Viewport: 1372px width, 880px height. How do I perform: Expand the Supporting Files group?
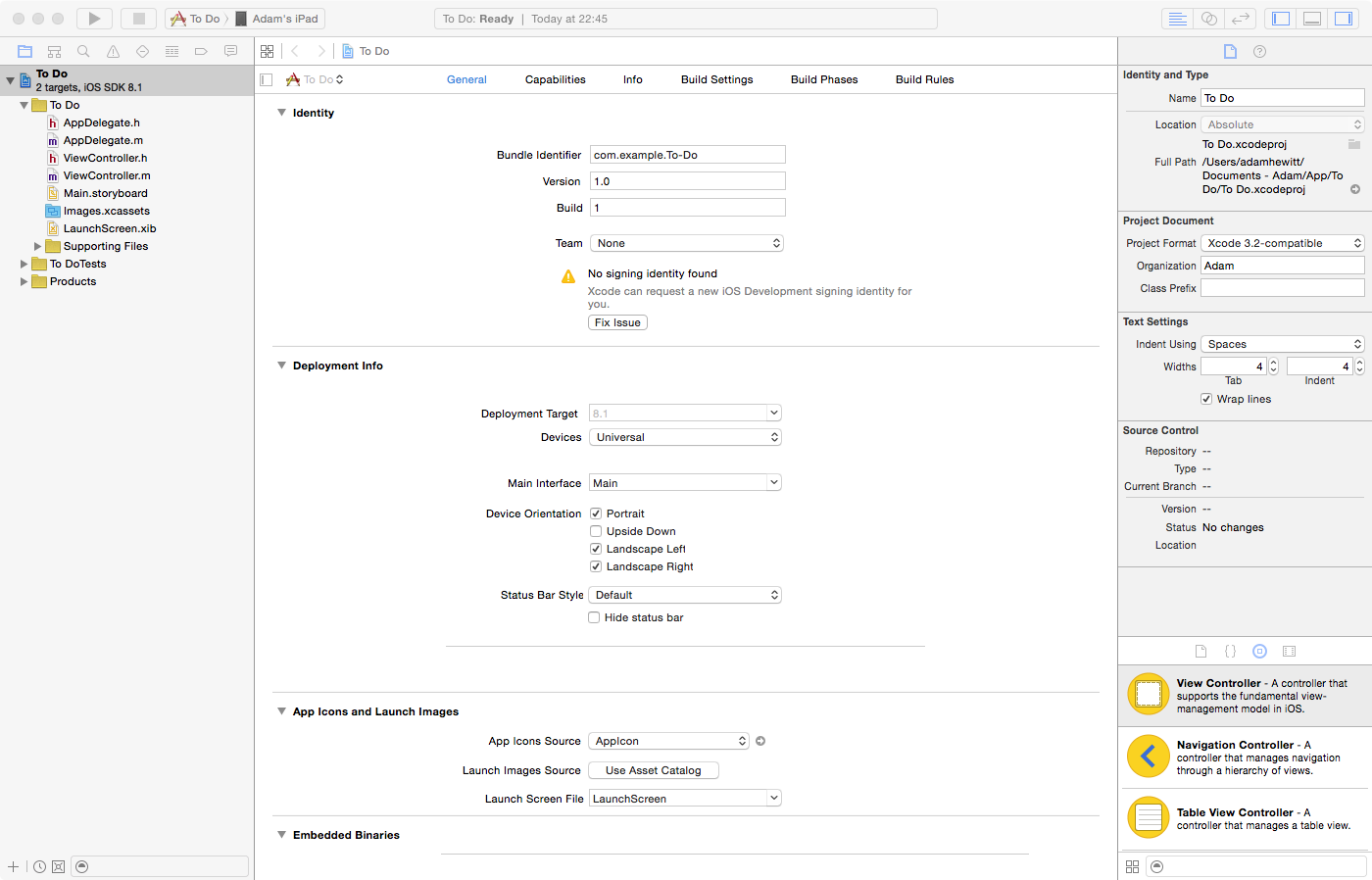[38, 246]
